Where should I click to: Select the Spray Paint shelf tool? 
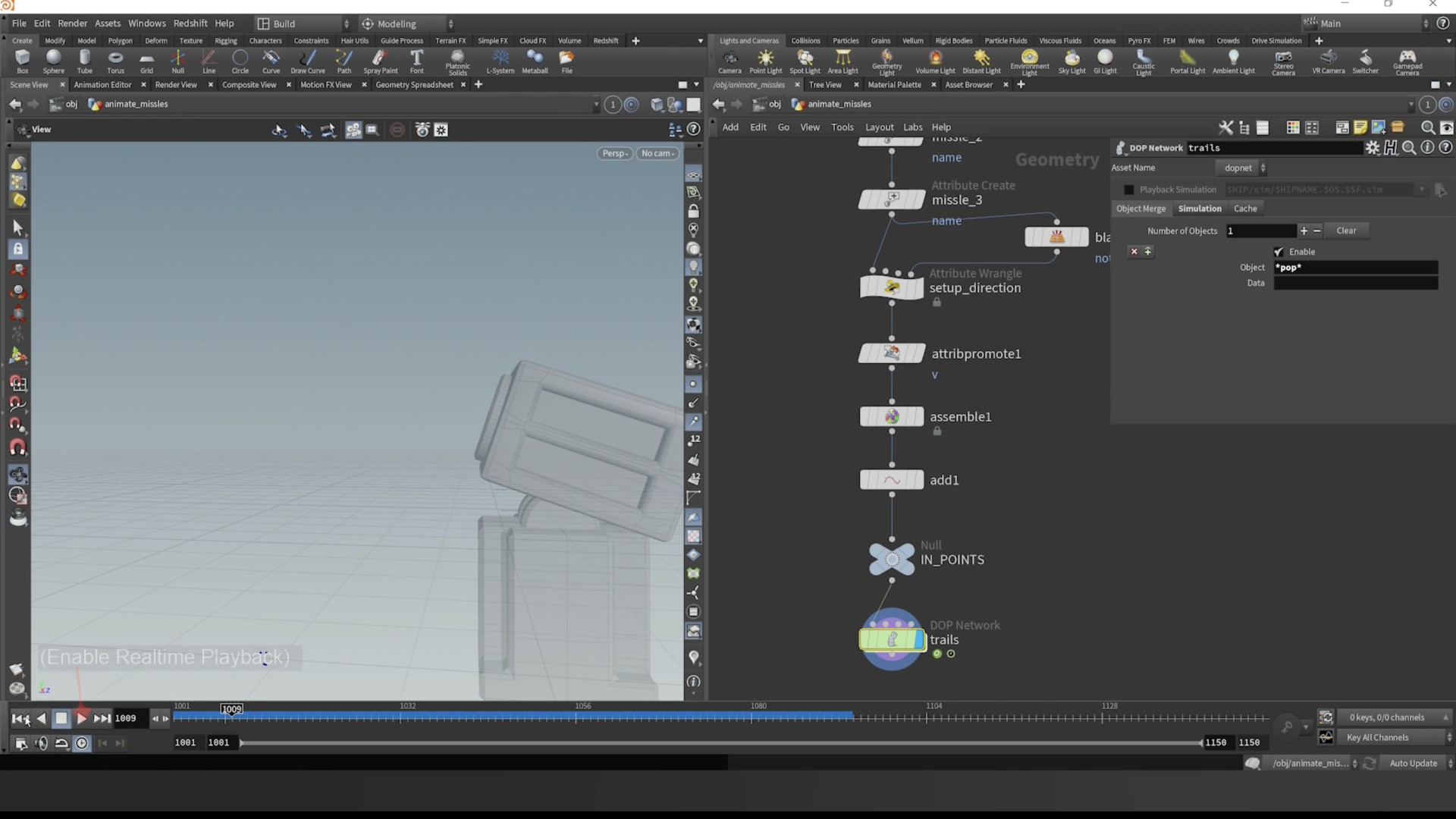[x=380, y=61]
